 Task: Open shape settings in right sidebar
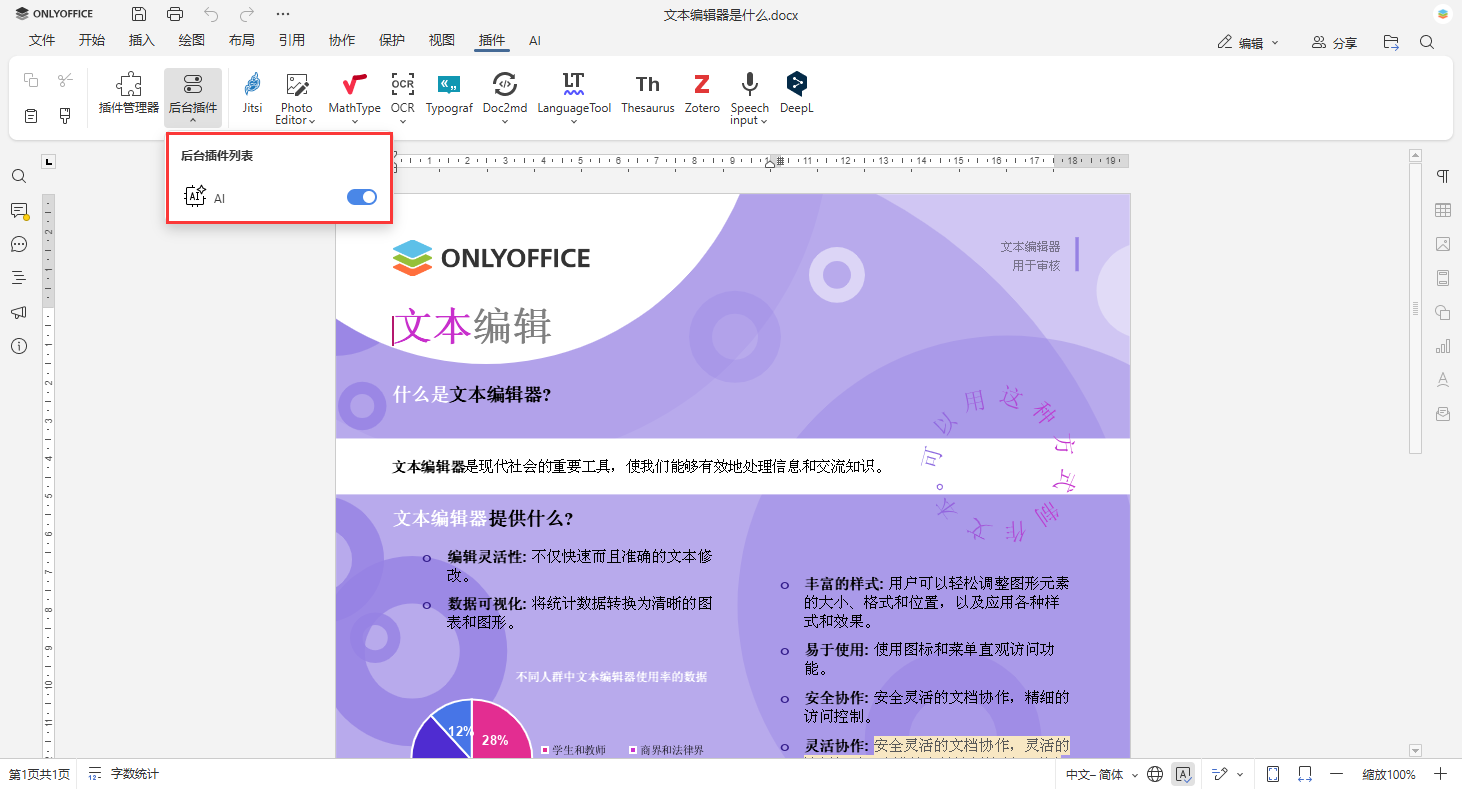coord(1443,312)
